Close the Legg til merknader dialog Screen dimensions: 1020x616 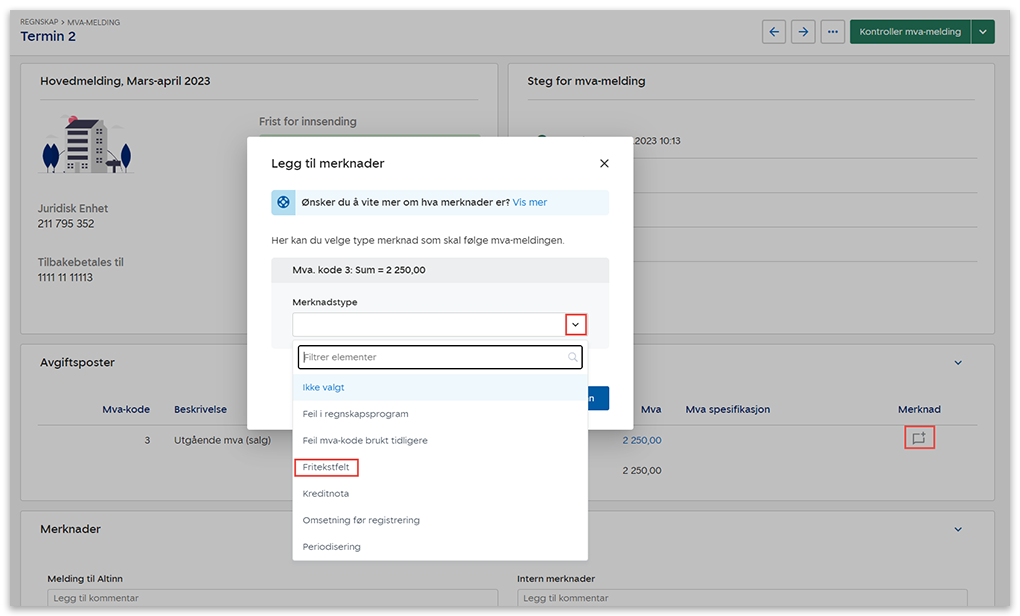pyautogui.click(x=604, y=163)
